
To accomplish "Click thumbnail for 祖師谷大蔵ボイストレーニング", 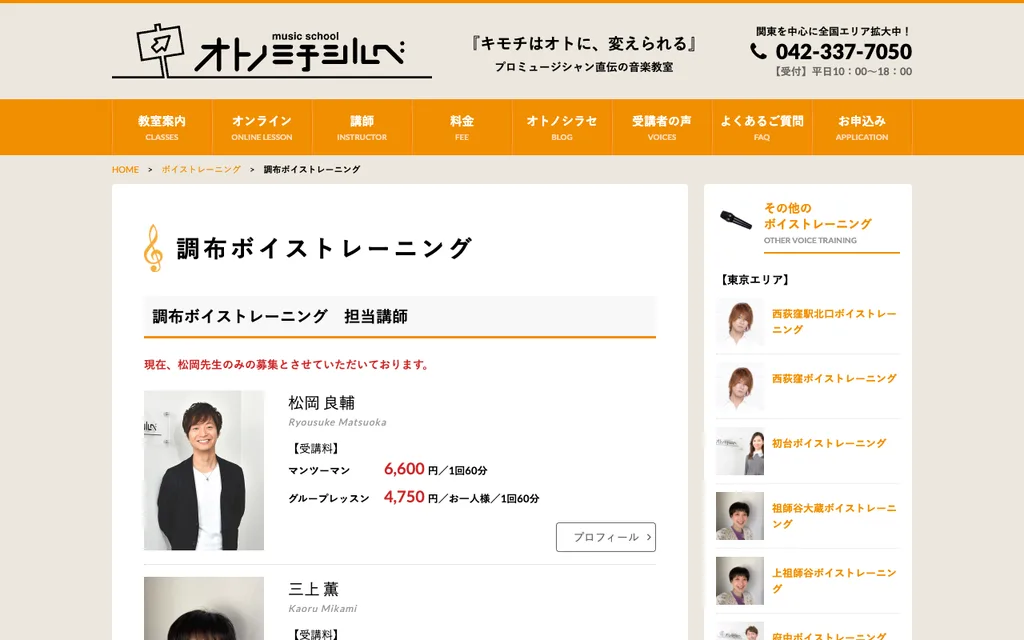I will tap(740, 515).
